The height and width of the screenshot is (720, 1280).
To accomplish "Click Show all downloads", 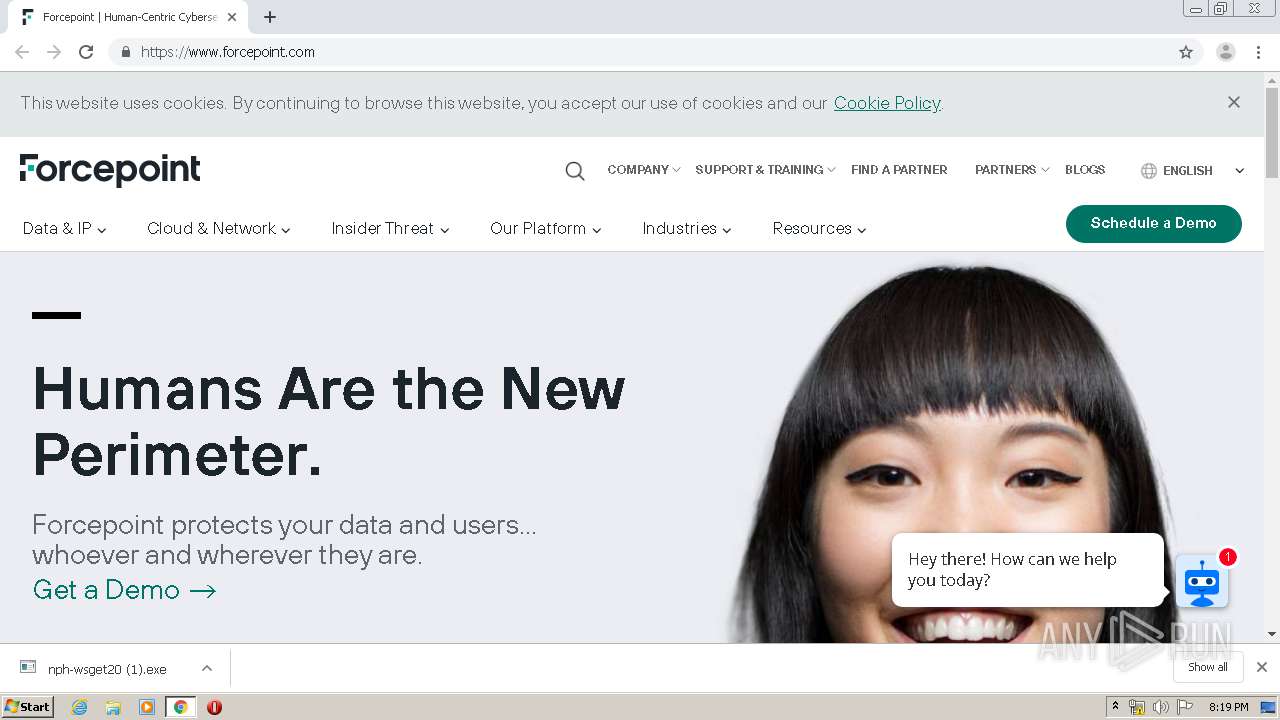I will [x=1208, y=667].
